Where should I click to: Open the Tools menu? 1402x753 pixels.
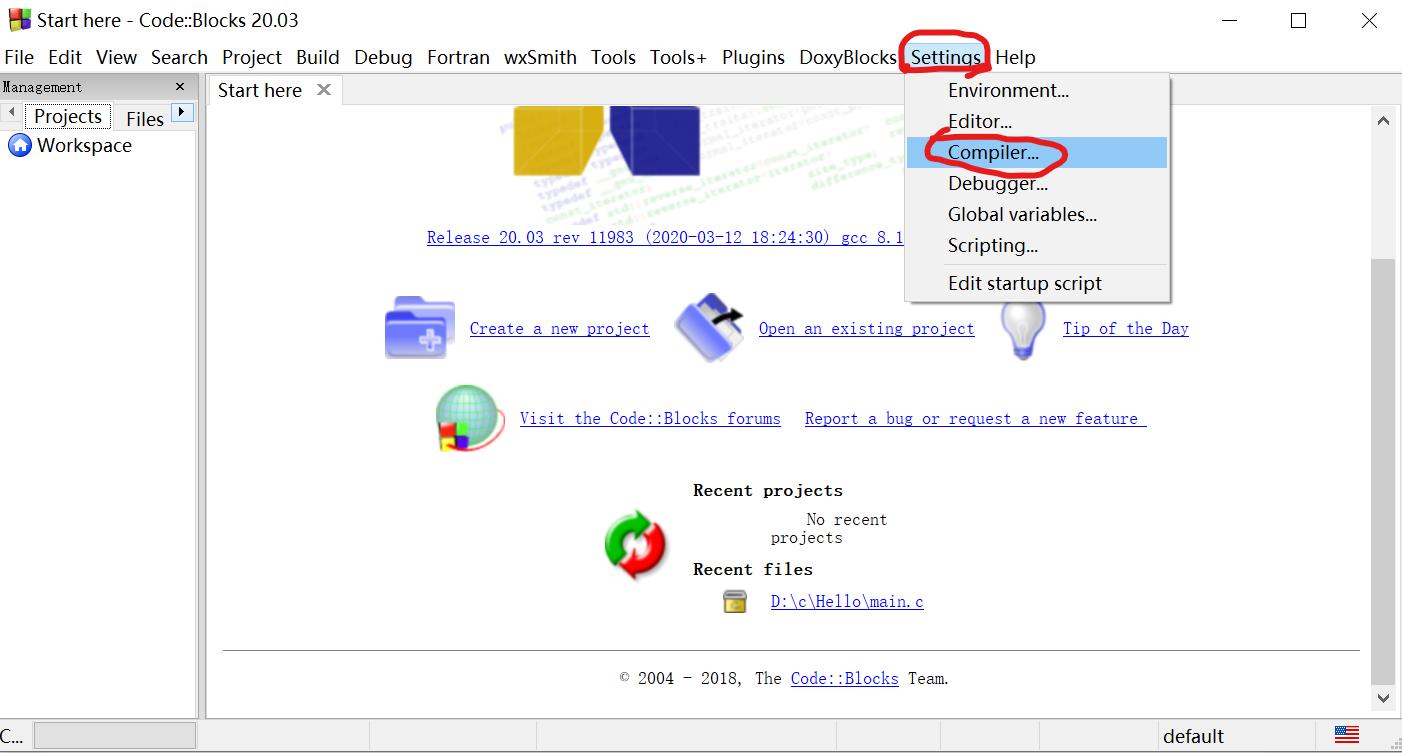click(613, 57)
